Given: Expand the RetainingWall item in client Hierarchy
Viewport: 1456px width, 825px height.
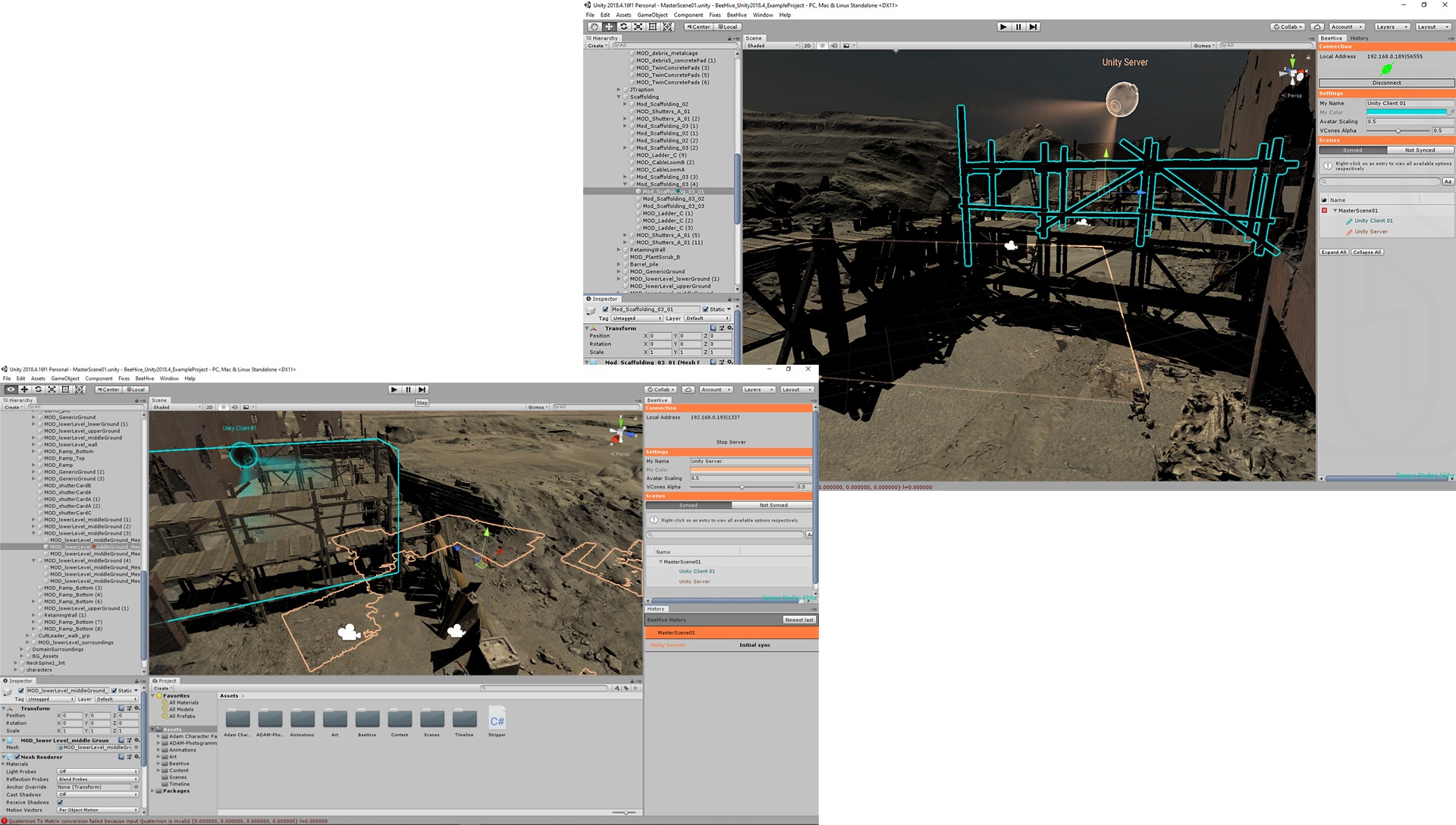Looking at the screenshot, I should (x=619, y=249).
